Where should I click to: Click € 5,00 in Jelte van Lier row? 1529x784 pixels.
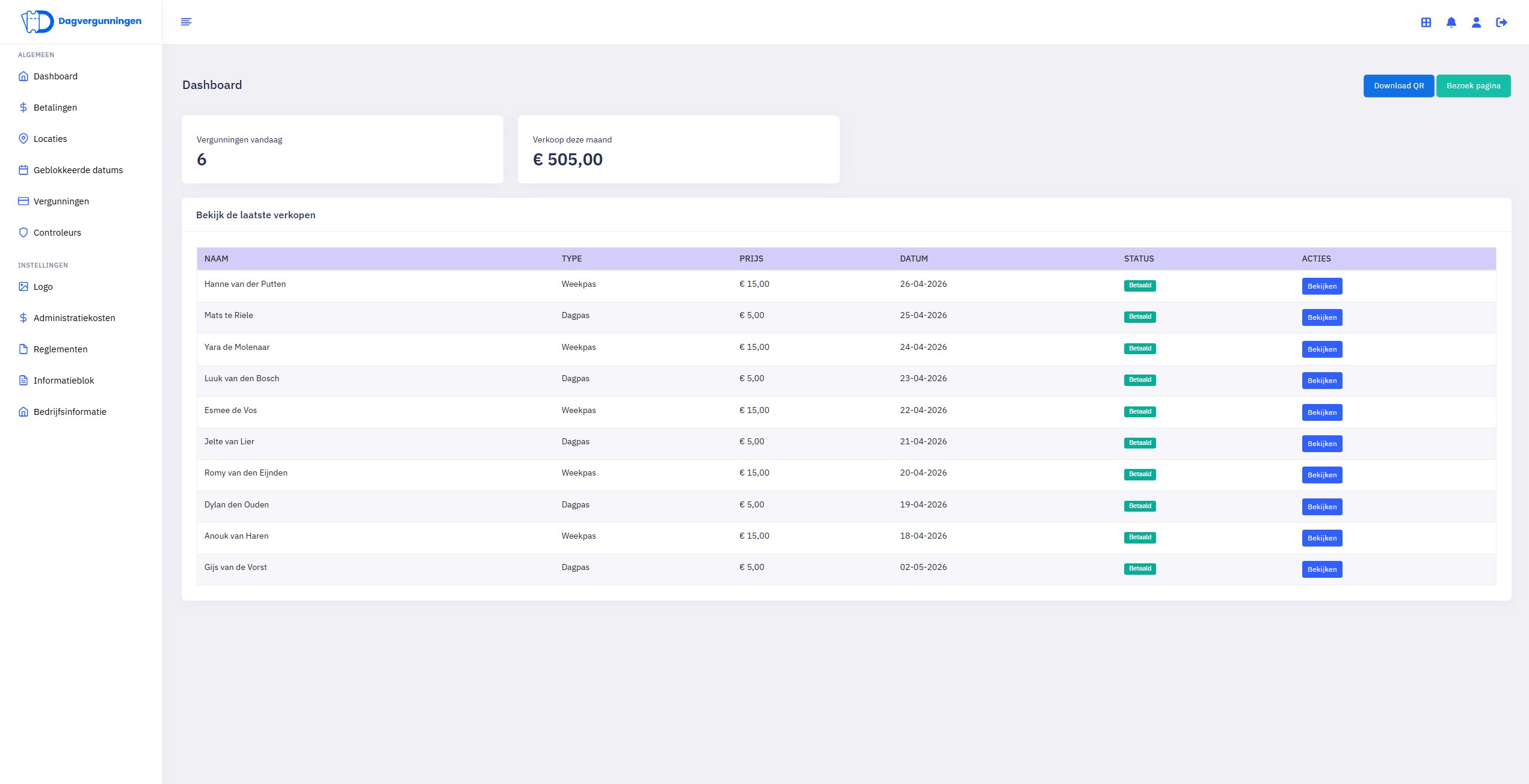pyautogui.click(x=752, y=441)
